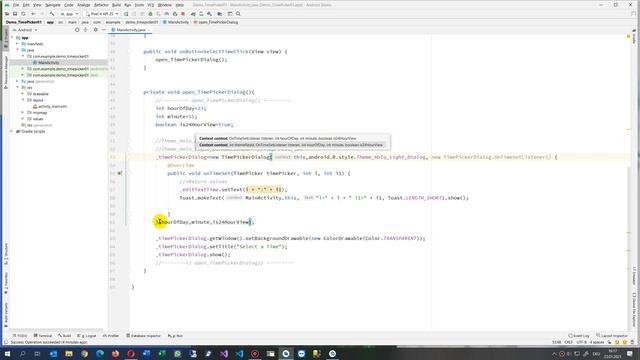Viewport: 640px width, 360px height.
Task: Open the Resource Manager side tab
Action: tap(6, 73)
